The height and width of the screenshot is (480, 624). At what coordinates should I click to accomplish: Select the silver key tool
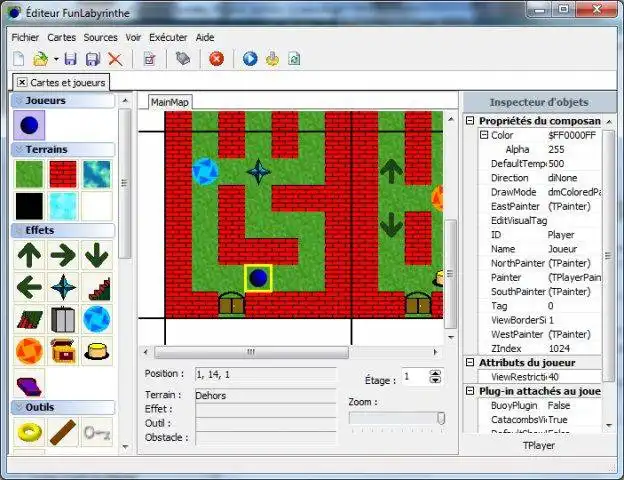point(97,432)
